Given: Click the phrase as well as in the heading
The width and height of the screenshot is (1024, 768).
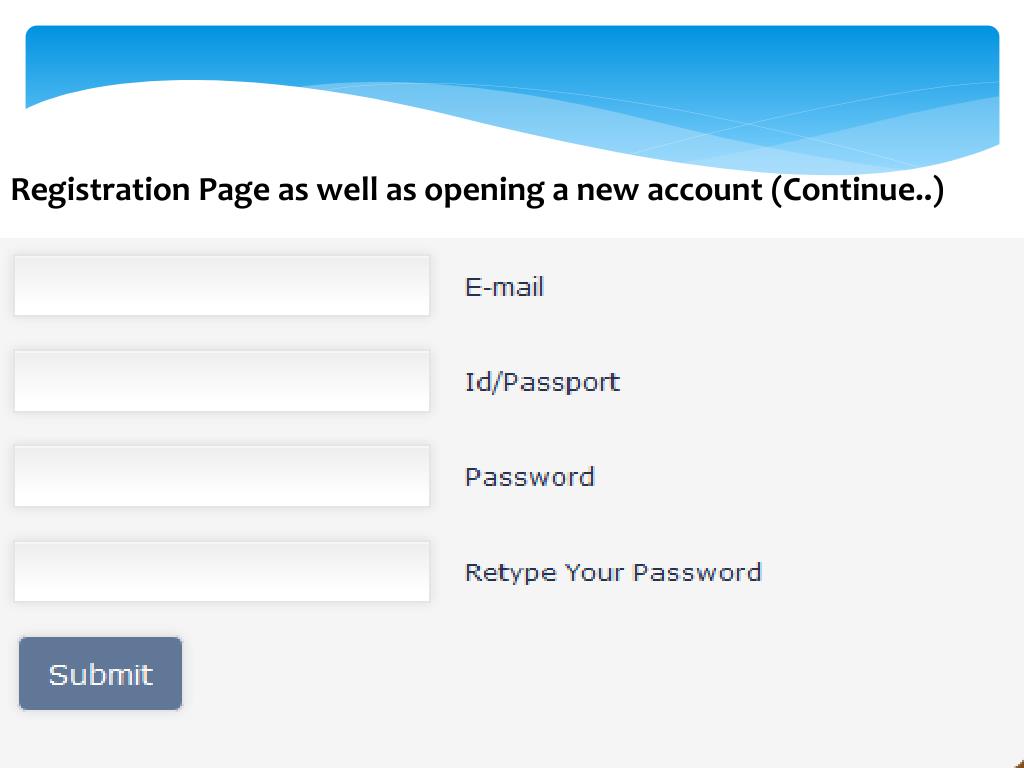Looking at the screenshot, I should click(347, 190).
